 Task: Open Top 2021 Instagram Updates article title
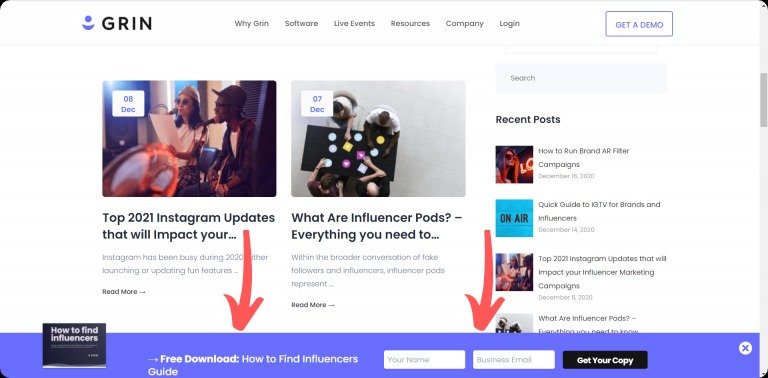(189, 226)
